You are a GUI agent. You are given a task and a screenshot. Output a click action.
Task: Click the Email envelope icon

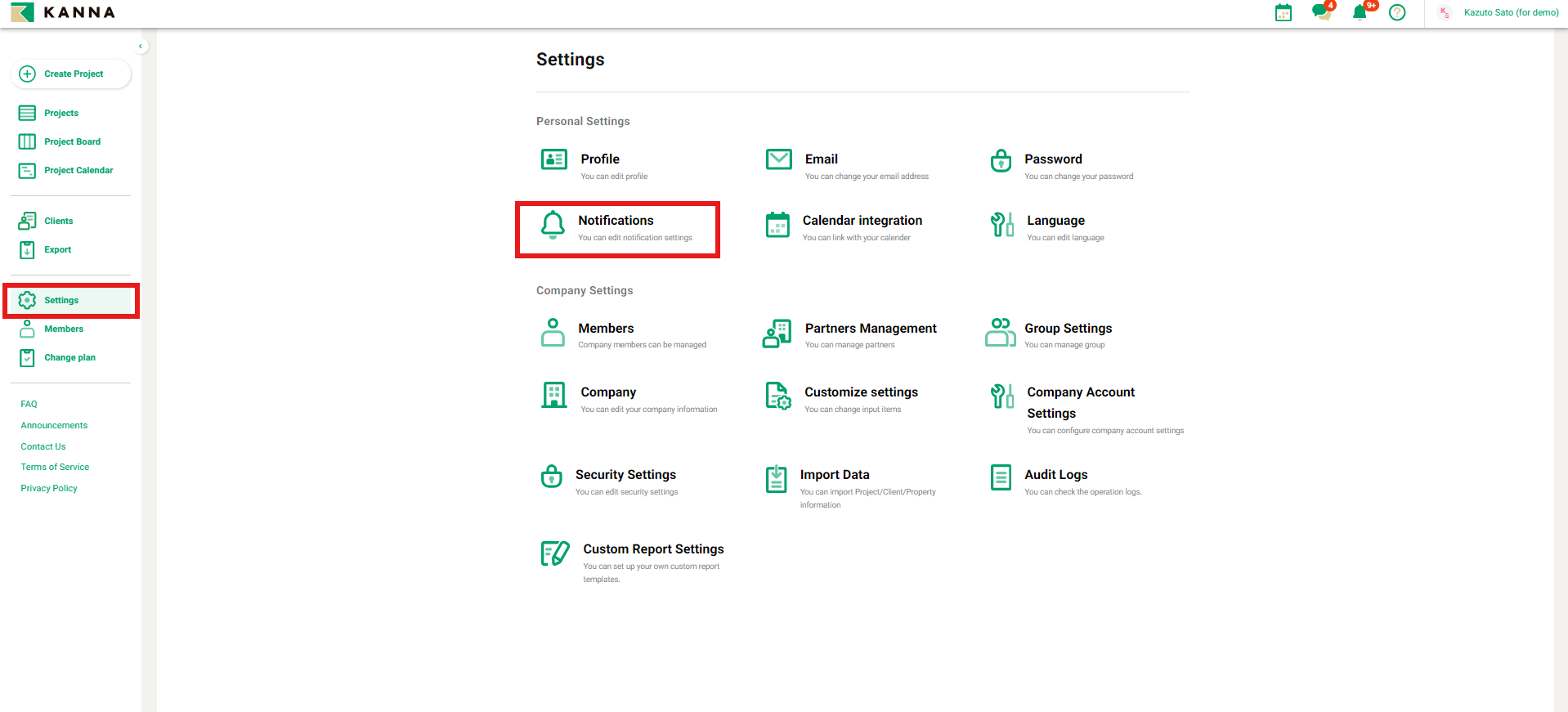pyautogui.click(x=778, y=159)
